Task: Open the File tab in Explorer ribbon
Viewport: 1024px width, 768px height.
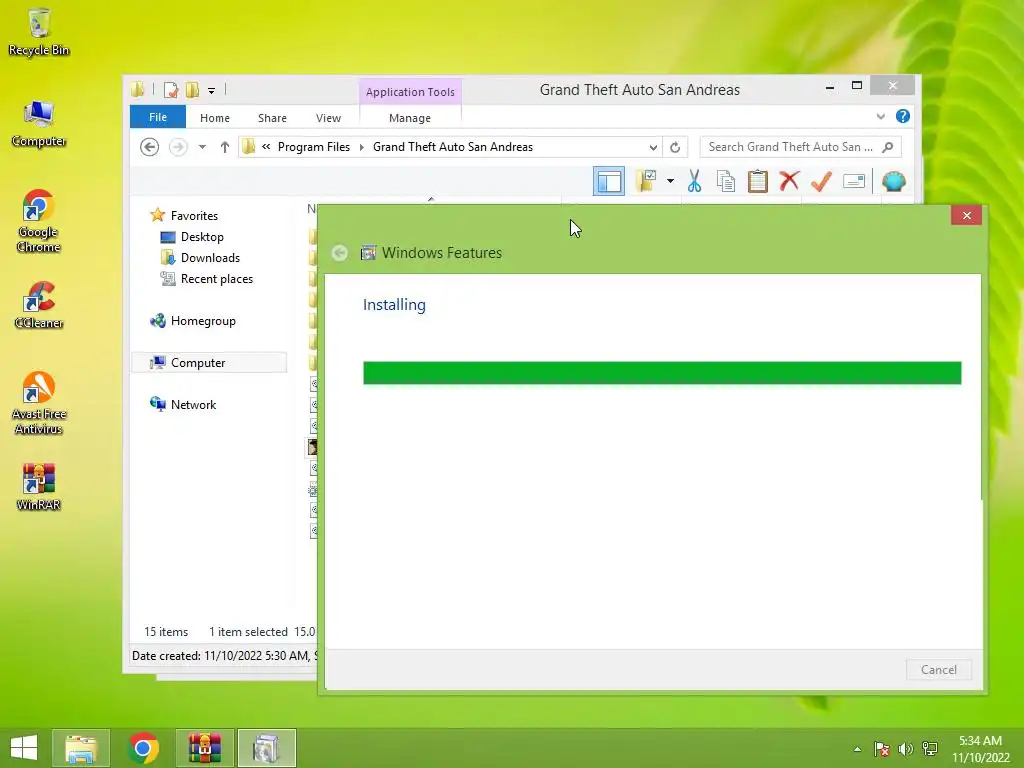Action: tap(158, 117)
